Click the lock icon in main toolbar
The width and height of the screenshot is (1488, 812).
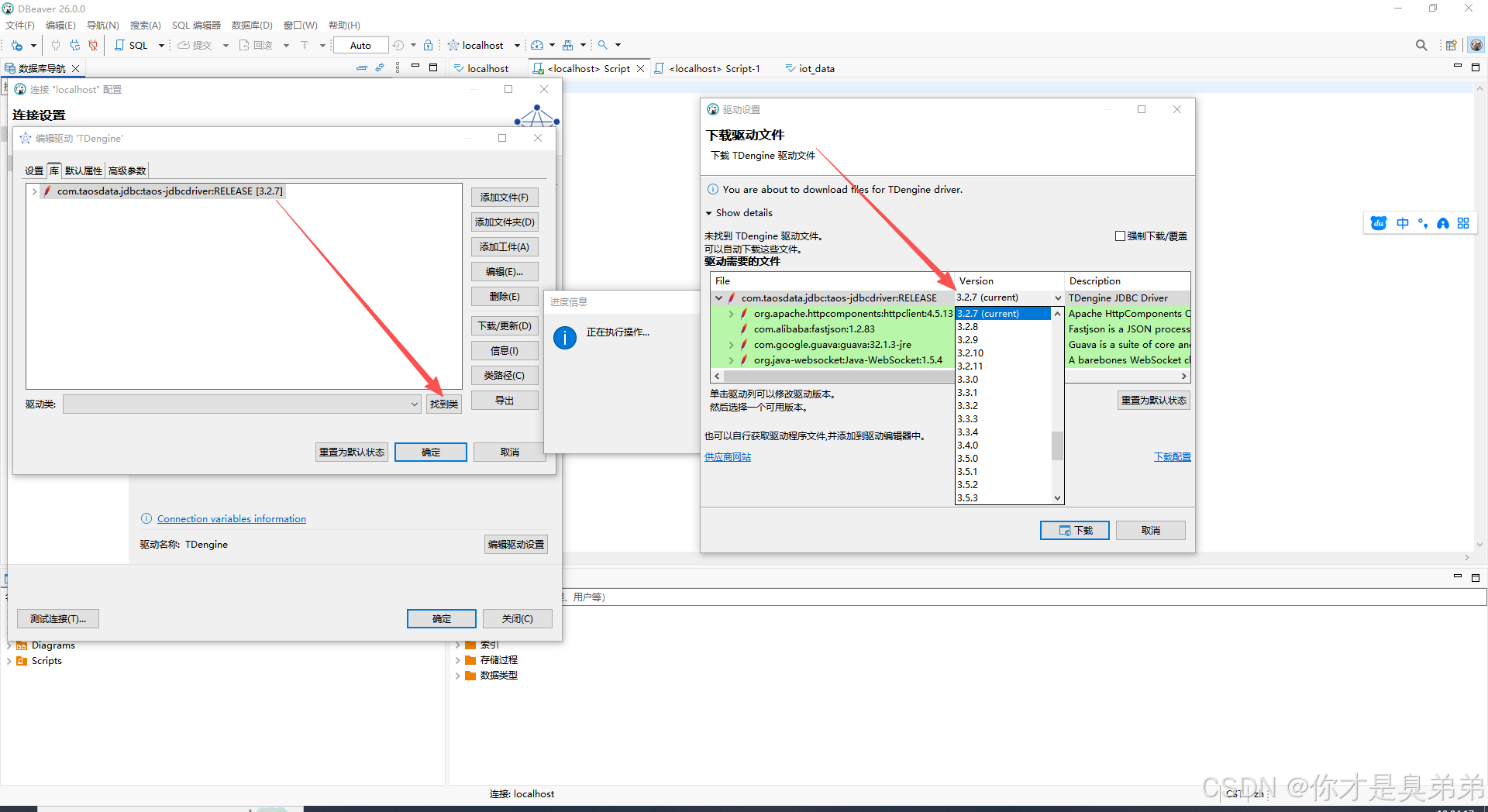[429, 46]
